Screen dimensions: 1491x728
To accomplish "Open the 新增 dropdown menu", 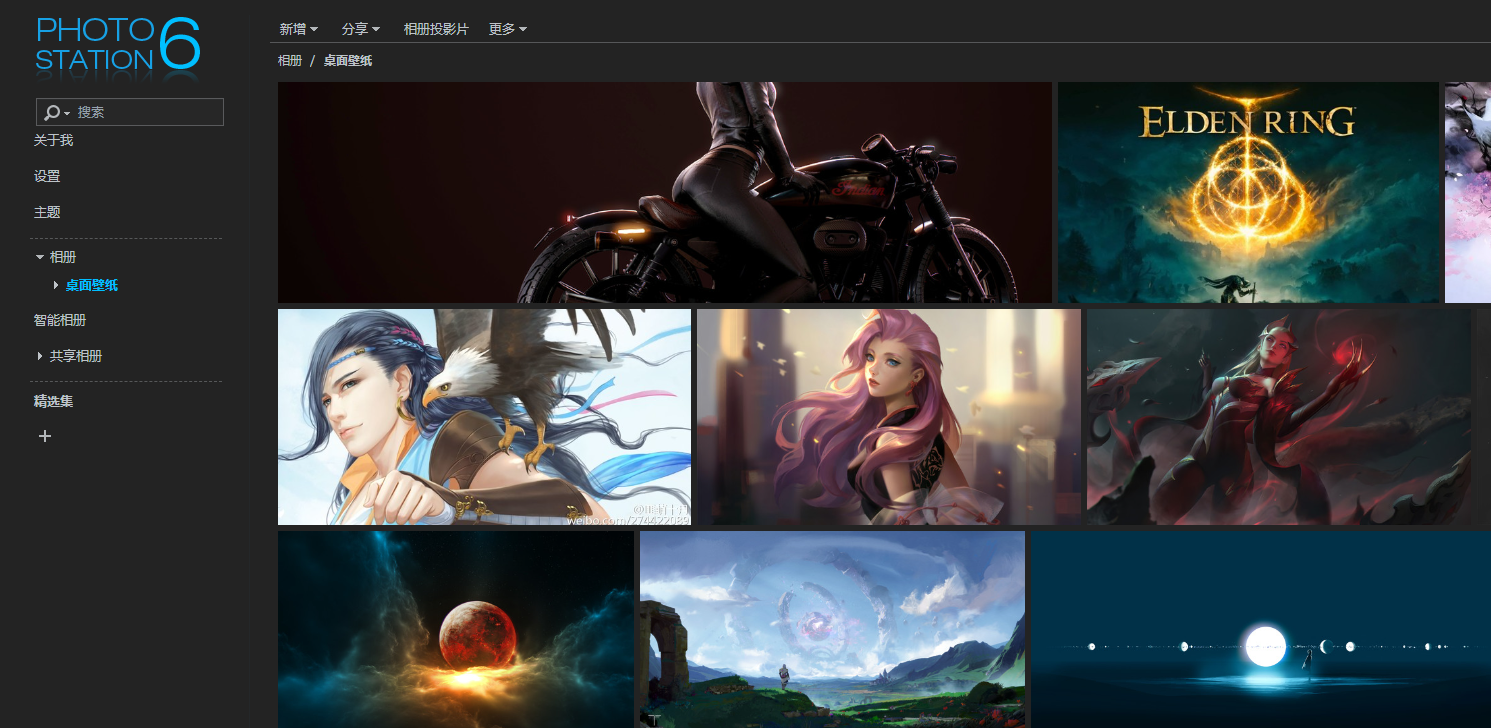I will pos(298,29).
